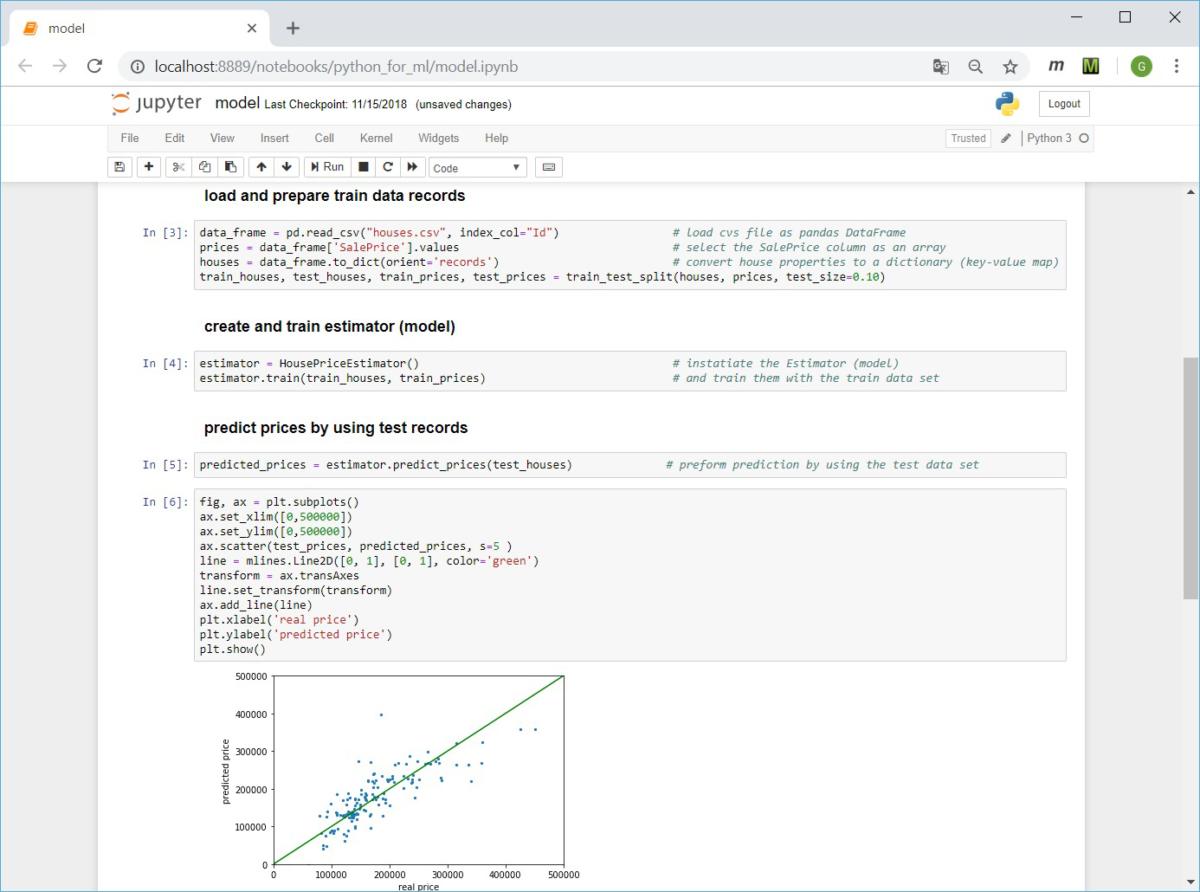Click inside code cell In [4]
Viewport: 1200px width, 892px height.
tap(630, 371)
